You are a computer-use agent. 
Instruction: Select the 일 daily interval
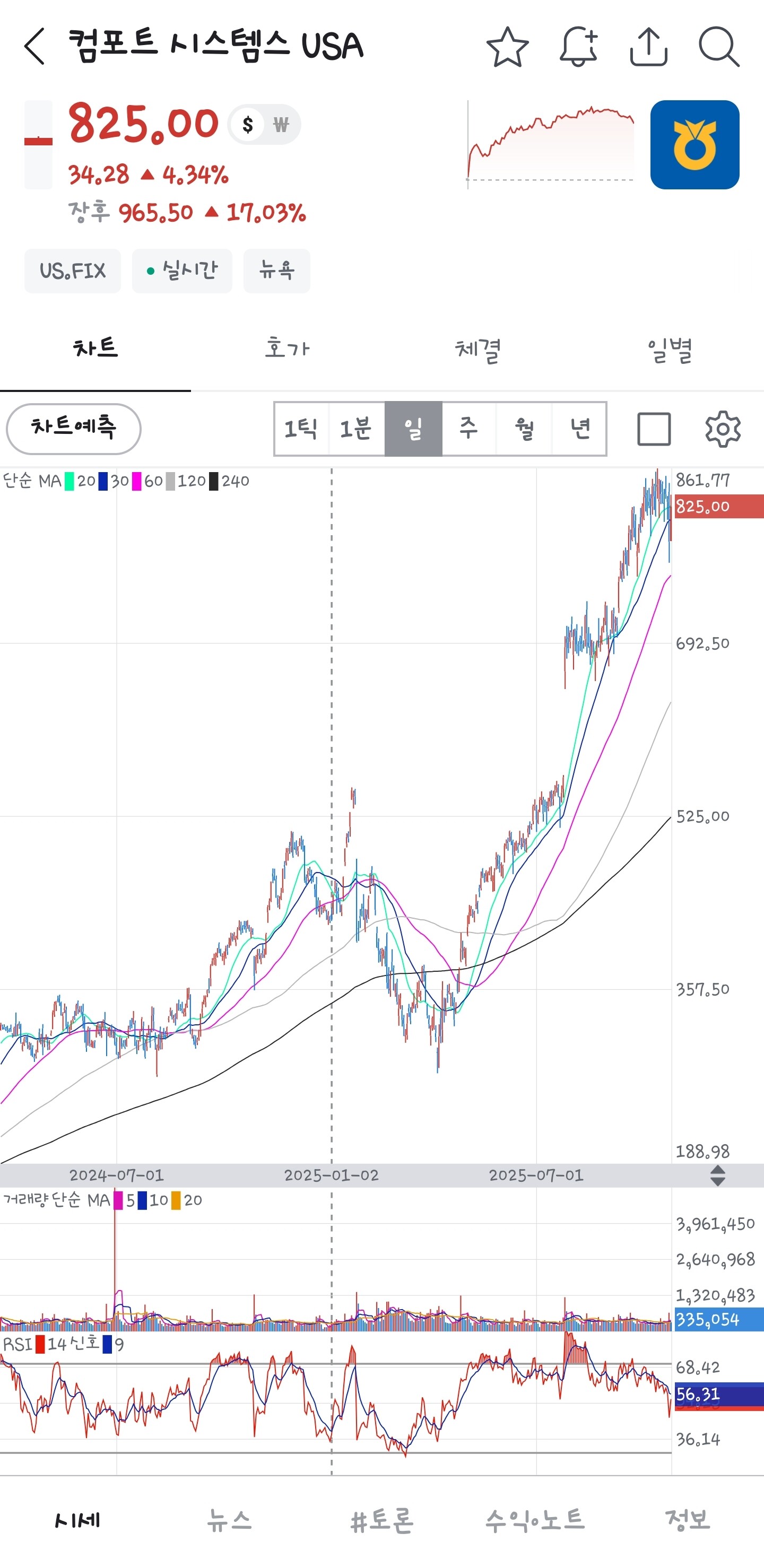[x=413, y=429]
